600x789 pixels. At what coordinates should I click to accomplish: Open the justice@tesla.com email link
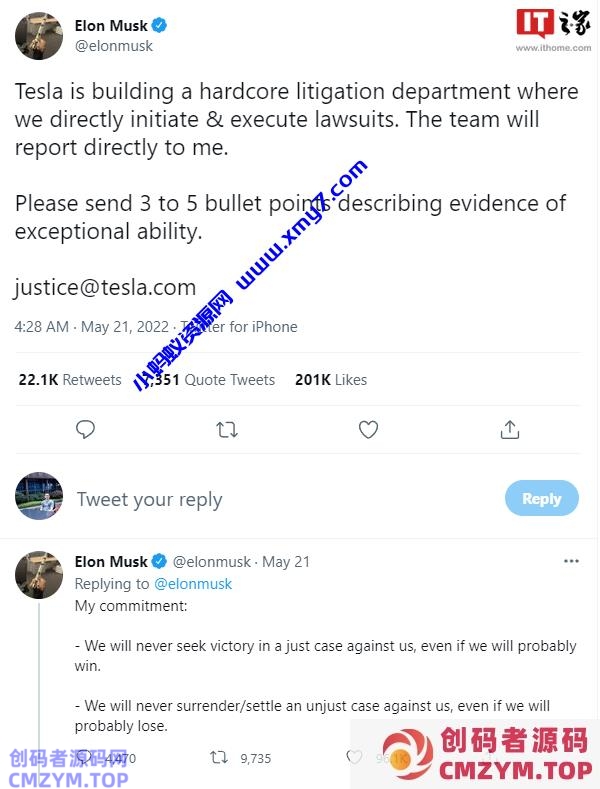click(x=105, y=288)
